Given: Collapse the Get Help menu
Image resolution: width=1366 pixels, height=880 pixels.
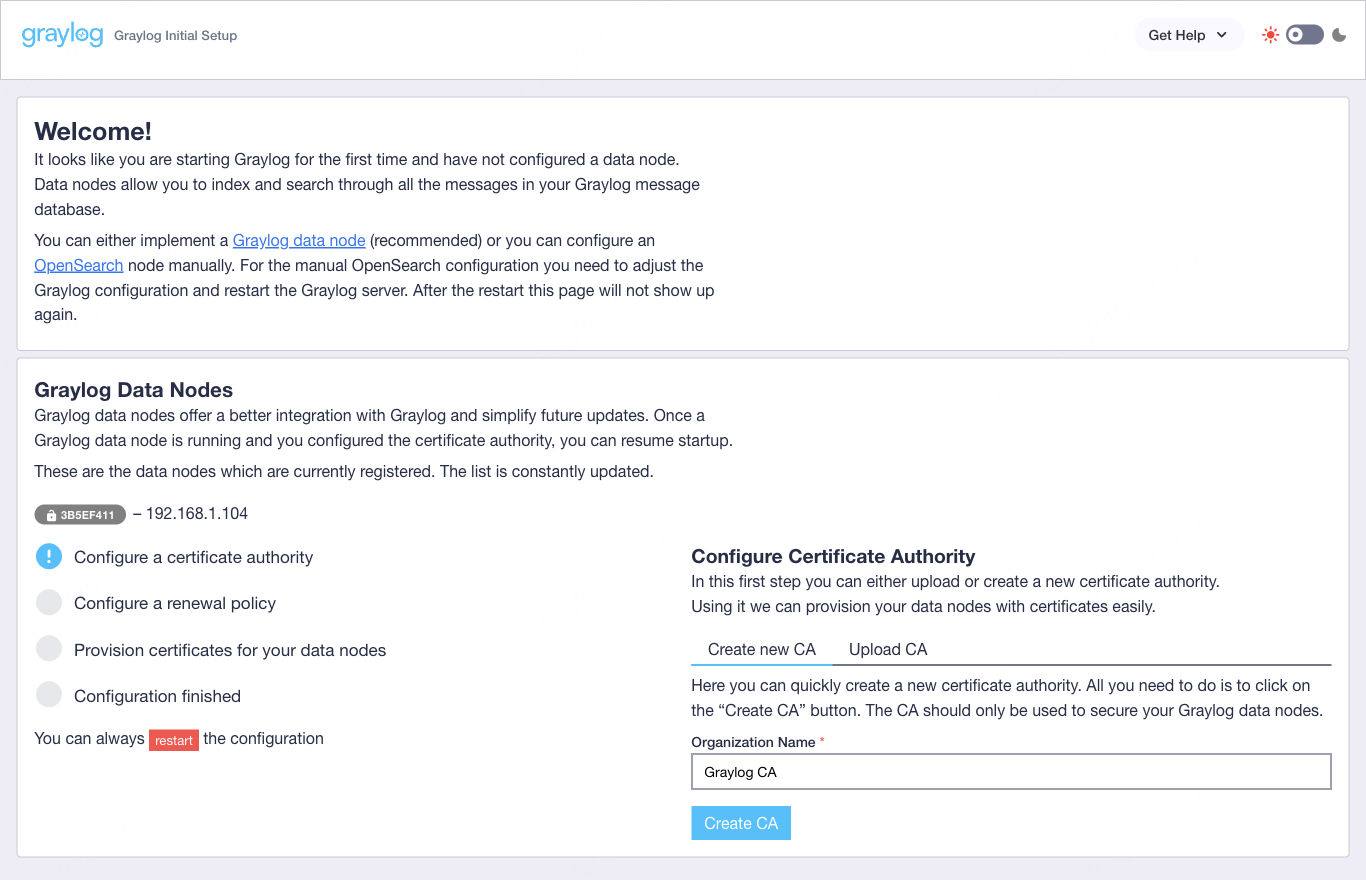Looking at the screenshot, I should click(x=1188, y=34).
